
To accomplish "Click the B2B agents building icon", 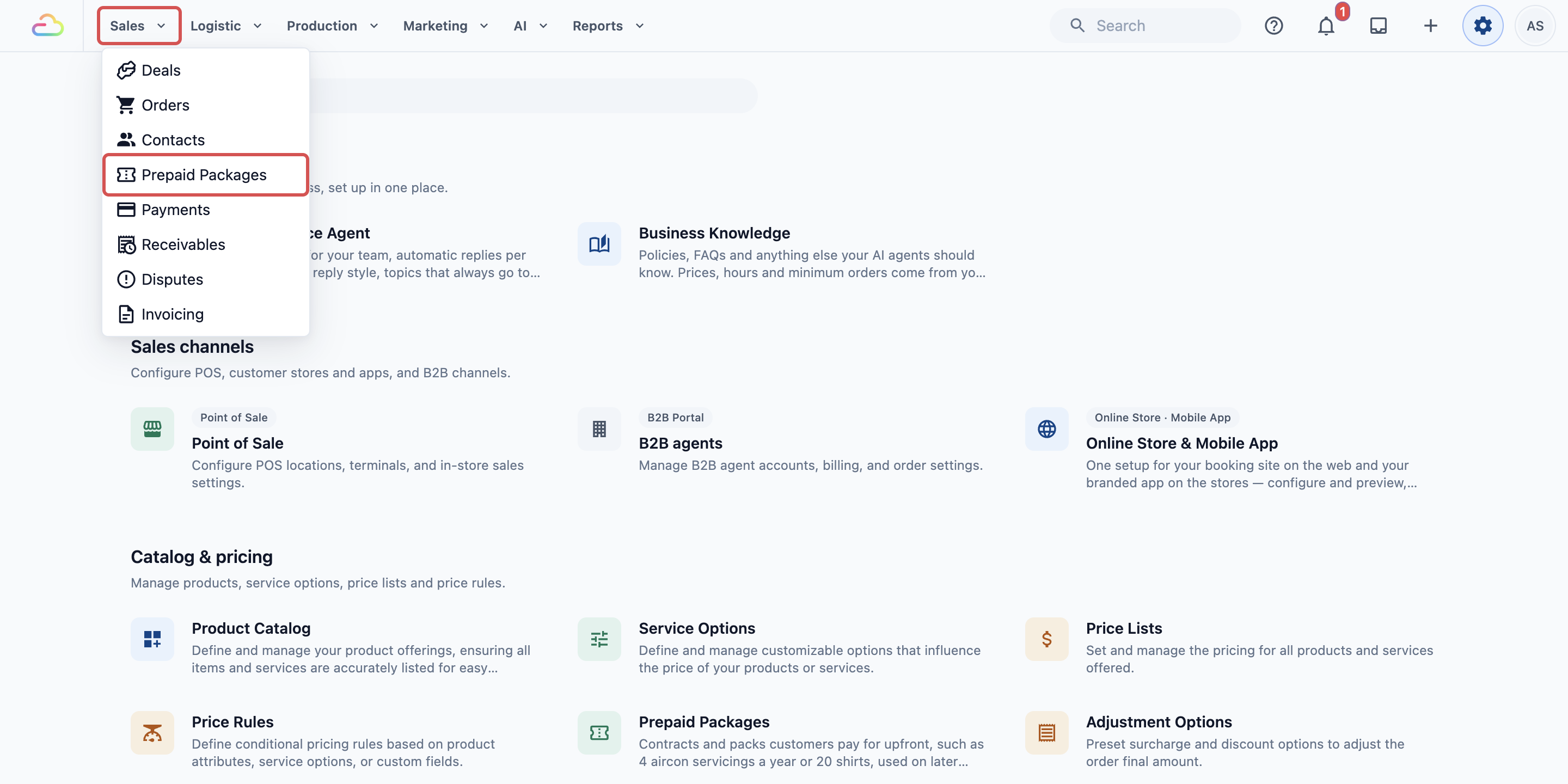I will tap(599, 429).
